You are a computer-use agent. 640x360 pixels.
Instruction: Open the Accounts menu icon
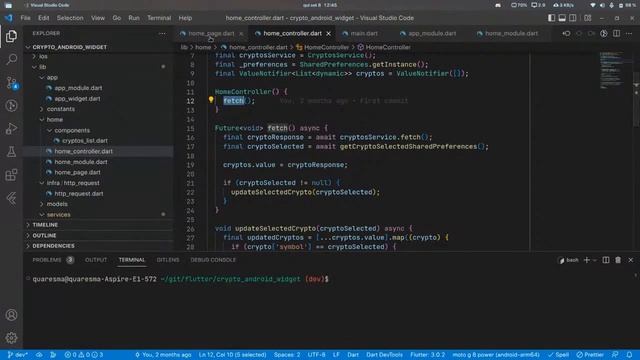point(11,315)
